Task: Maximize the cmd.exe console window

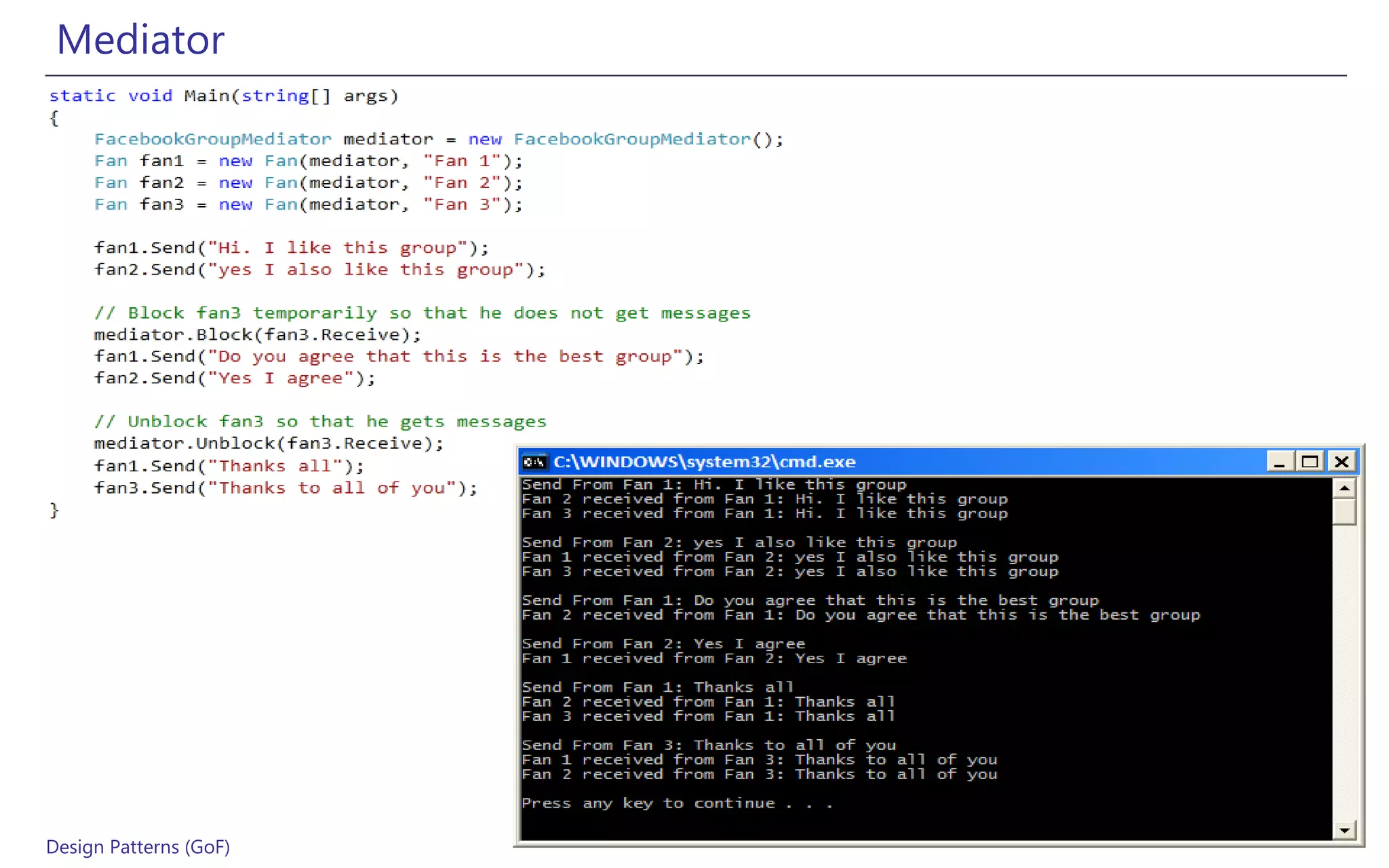Action: pos(1310,462)
